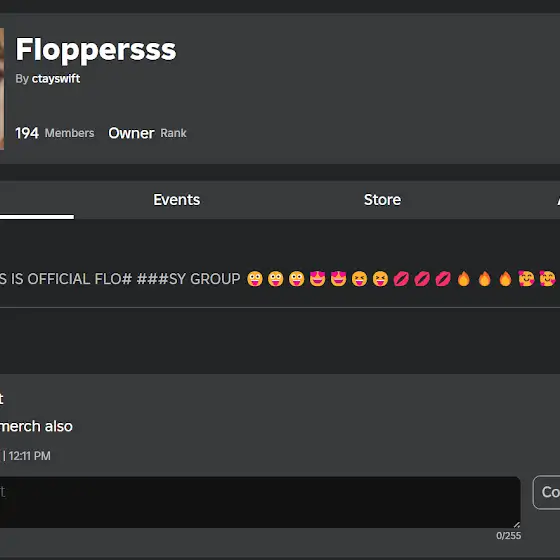Click the 'merch also' comment text
This screenshot has width=560, height=560.
[x=36, y=426]
